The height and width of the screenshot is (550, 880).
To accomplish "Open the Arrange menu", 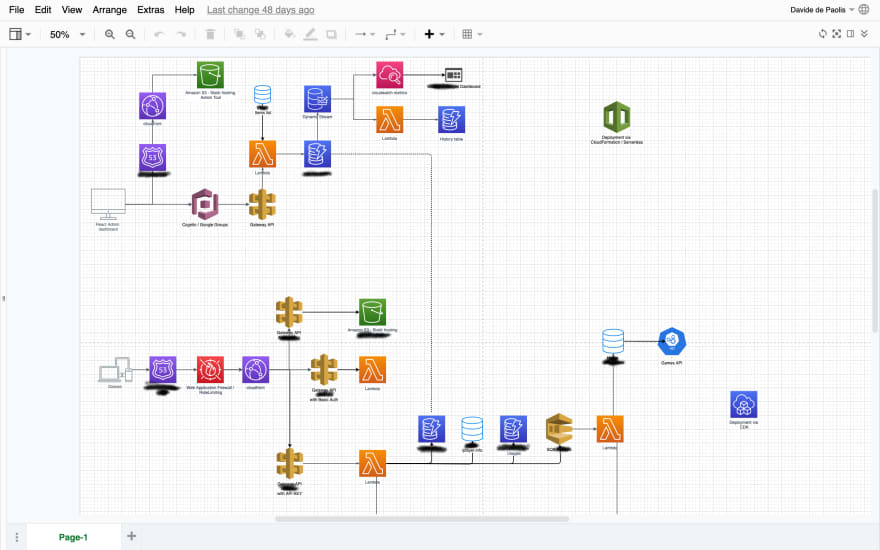I will pos(109,10).
